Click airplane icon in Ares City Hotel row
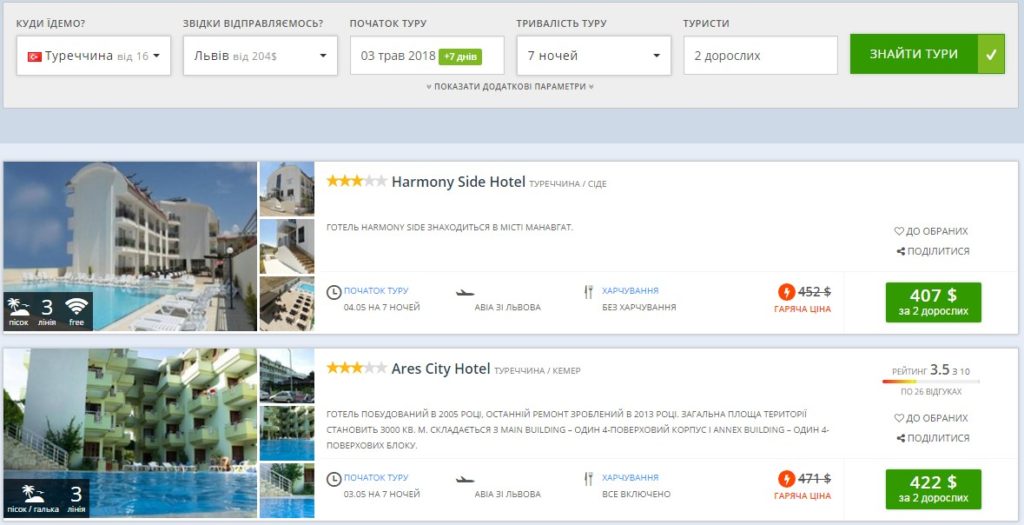The width and height of the screenshot is (1024, 525). 465,480
